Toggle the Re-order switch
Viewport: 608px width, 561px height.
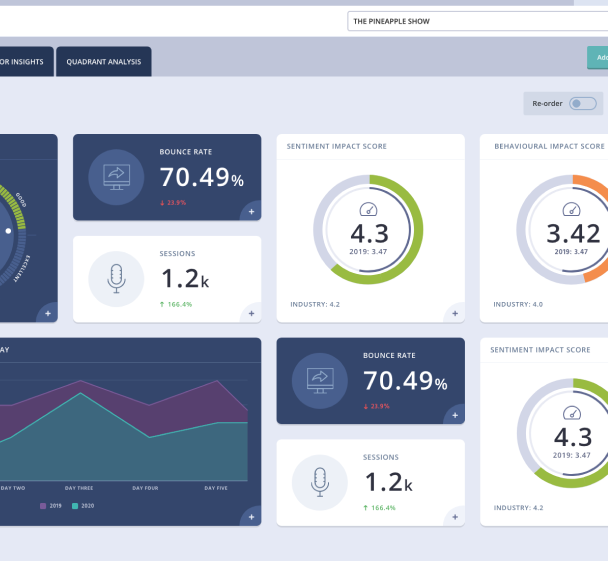[582, 104]
